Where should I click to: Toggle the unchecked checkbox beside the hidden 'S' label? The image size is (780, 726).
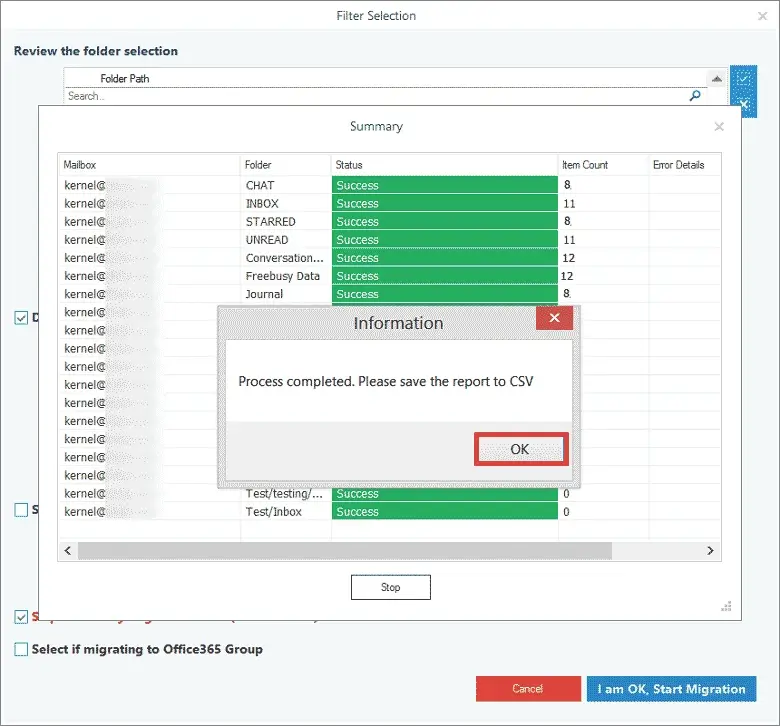pos(21,510)
